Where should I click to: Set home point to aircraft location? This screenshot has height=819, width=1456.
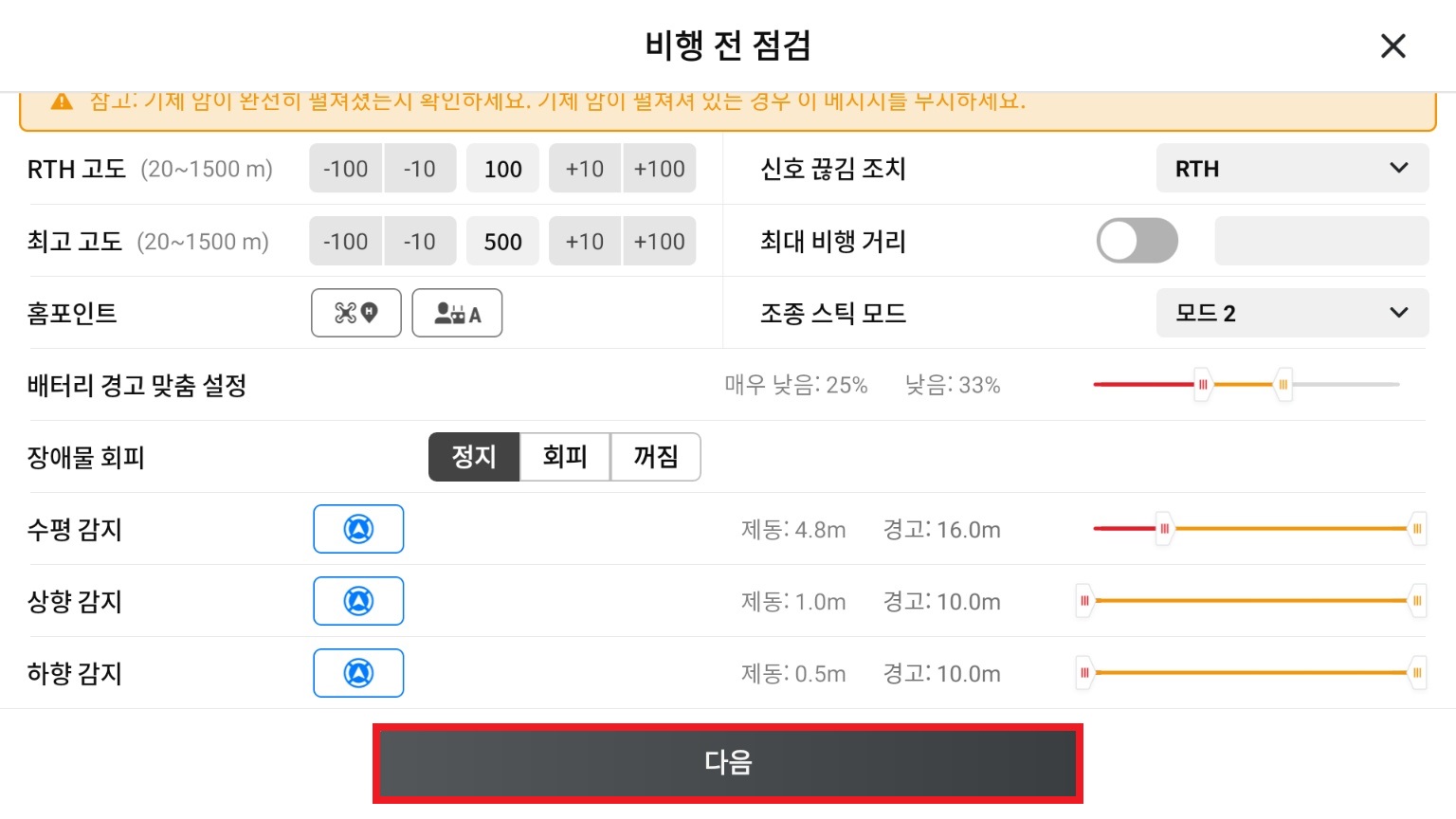click(x=356, y=313)
